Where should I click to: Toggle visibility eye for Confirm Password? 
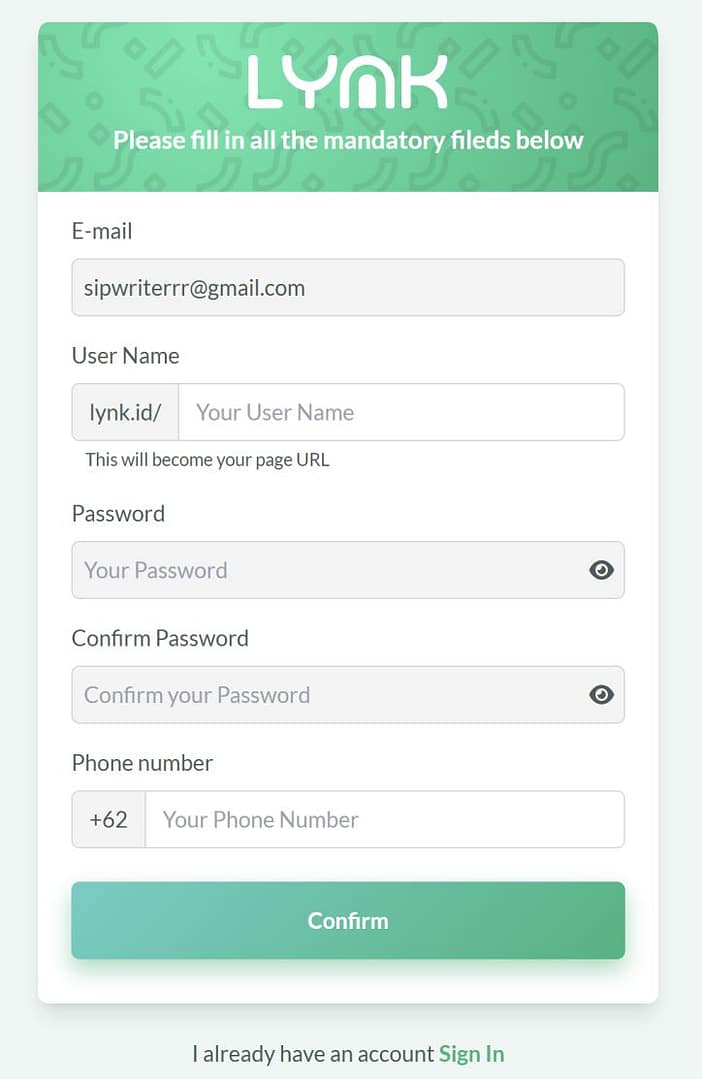pyautogui.click(x=601, y=695)
